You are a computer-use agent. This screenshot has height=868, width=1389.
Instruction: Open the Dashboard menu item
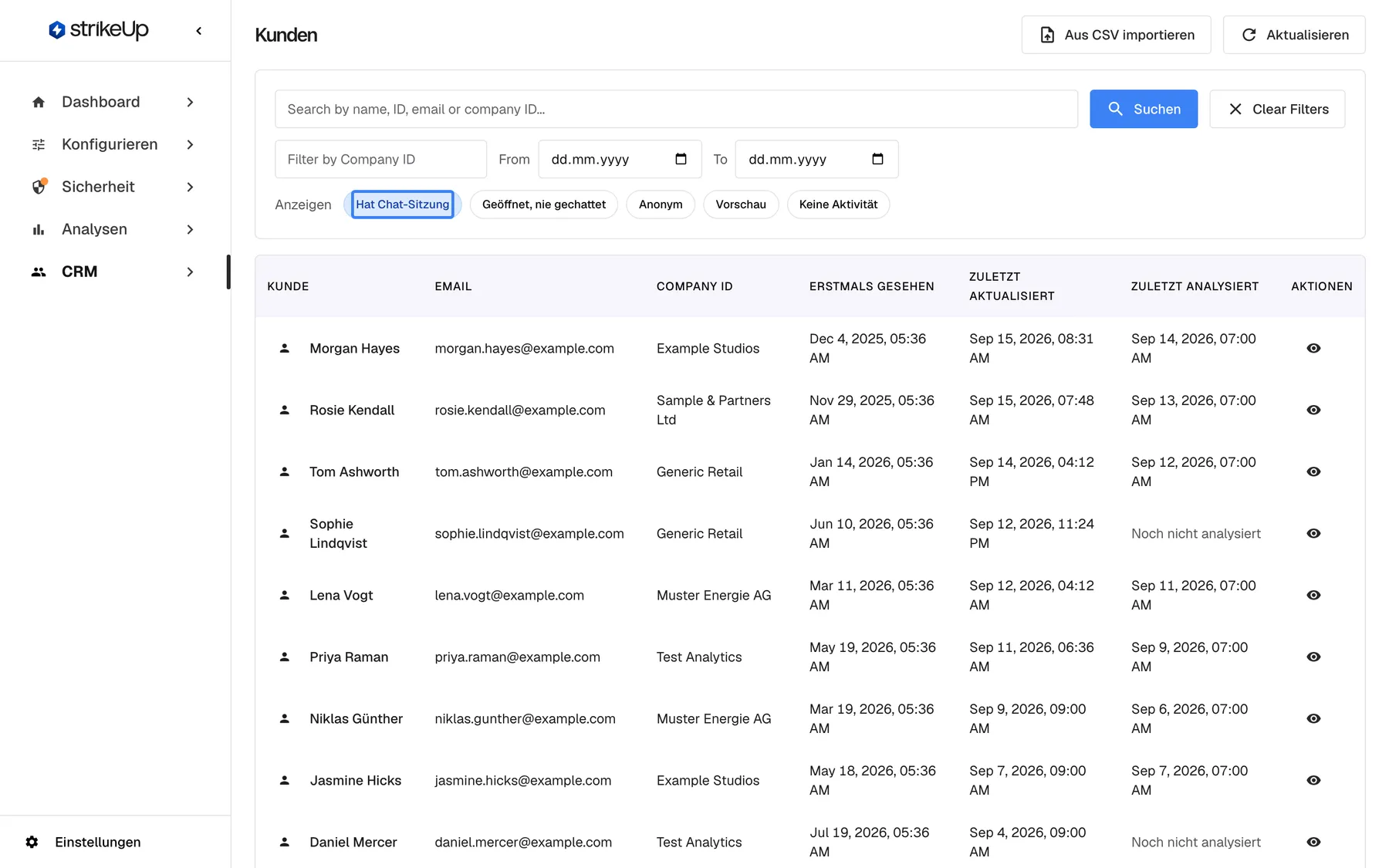[x=113, y=102]
